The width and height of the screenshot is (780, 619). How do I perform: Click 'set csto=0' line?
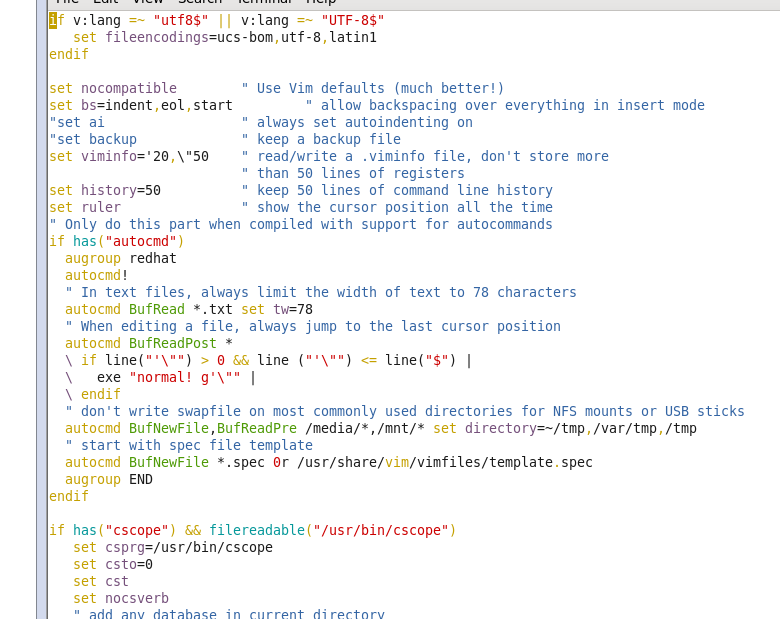pyautogui.click(x=113, y=564)
